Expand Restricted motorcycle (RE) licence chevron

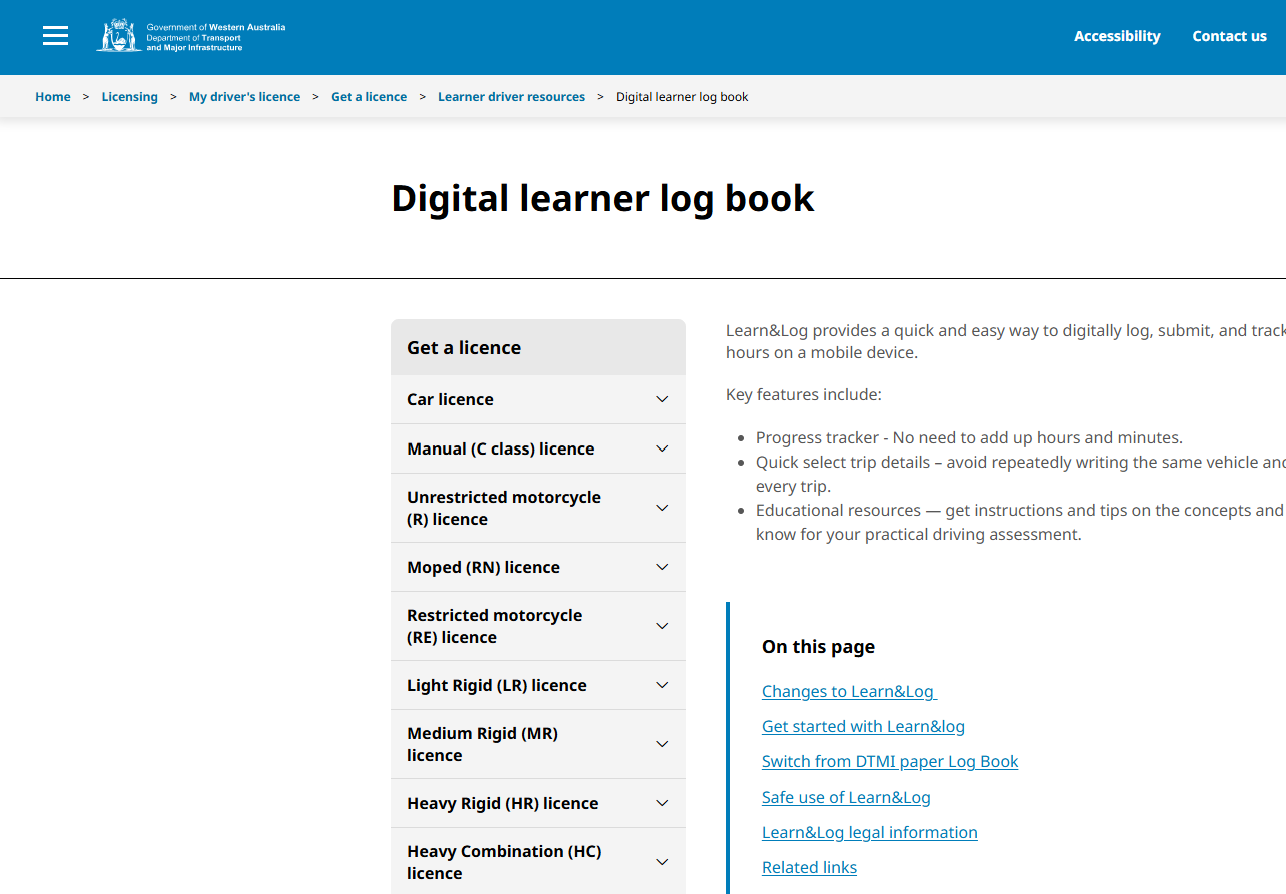(662, 626)
